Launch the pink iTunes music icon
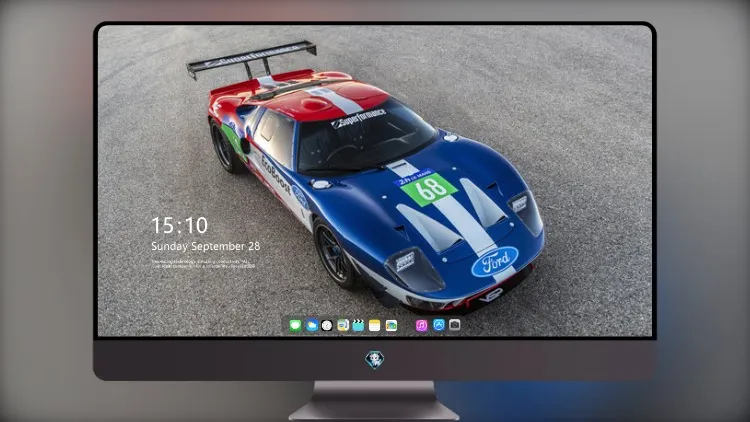The image size is (750, 422). [421, 325]
